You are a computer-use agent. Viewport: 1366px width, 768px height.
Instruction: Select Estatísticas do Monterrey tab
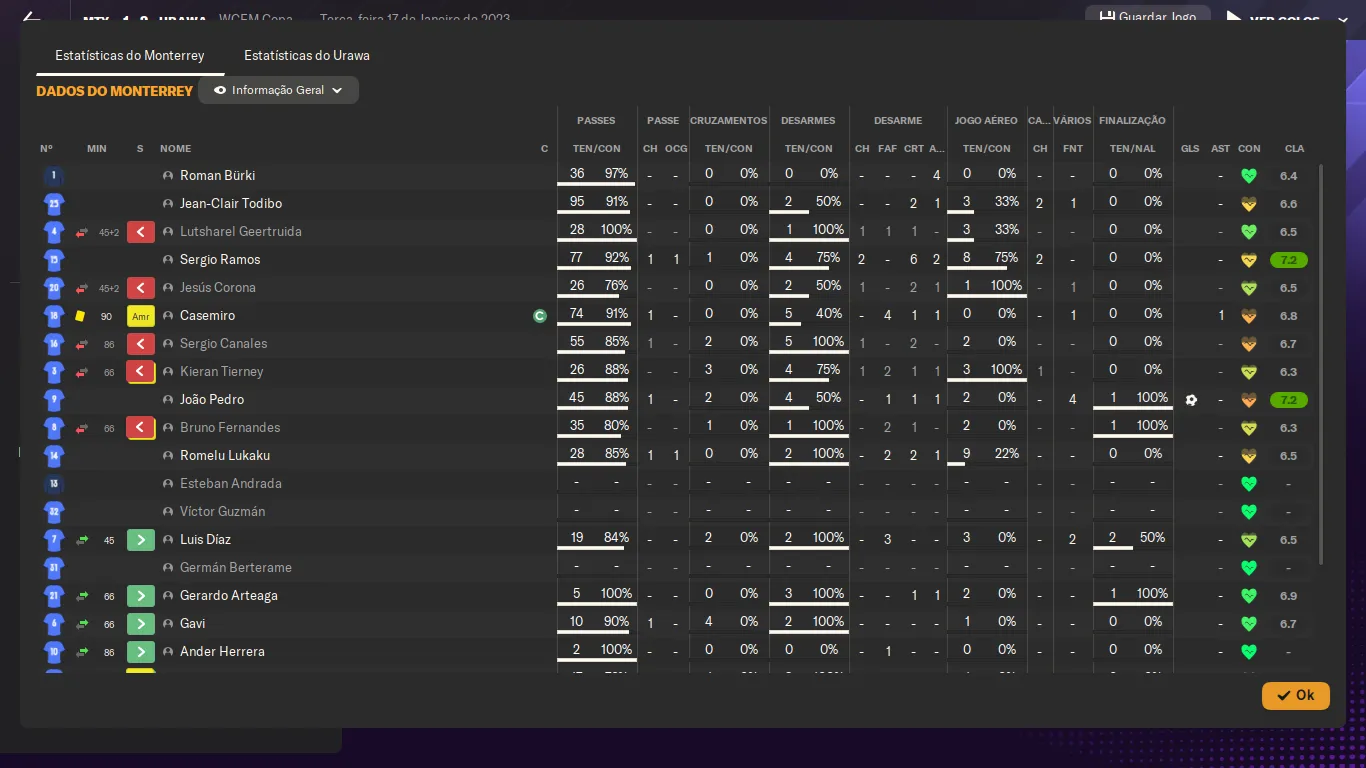tap(130, 55)
